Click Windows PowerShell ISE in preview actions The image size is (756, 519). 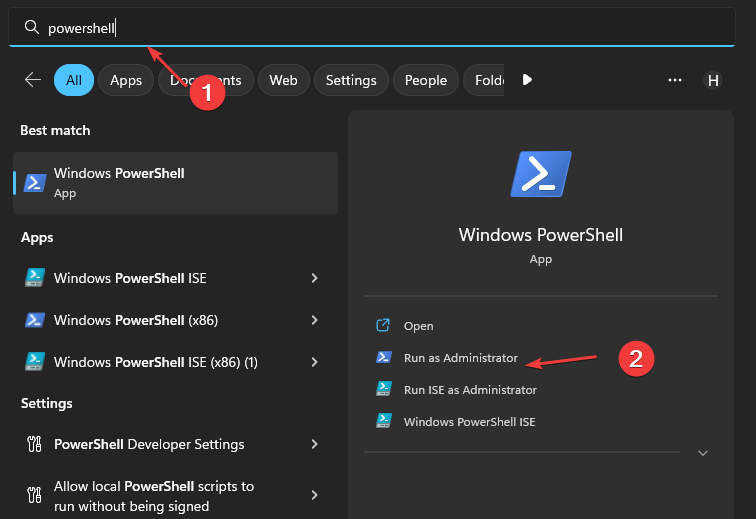coord(470,422)
